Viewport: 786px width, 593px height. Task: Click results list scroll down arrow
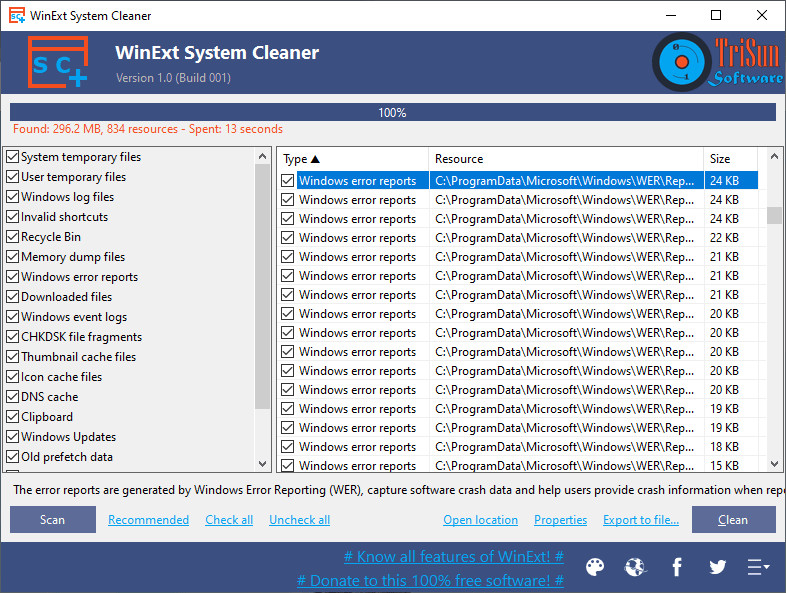(x=774, y=464)
